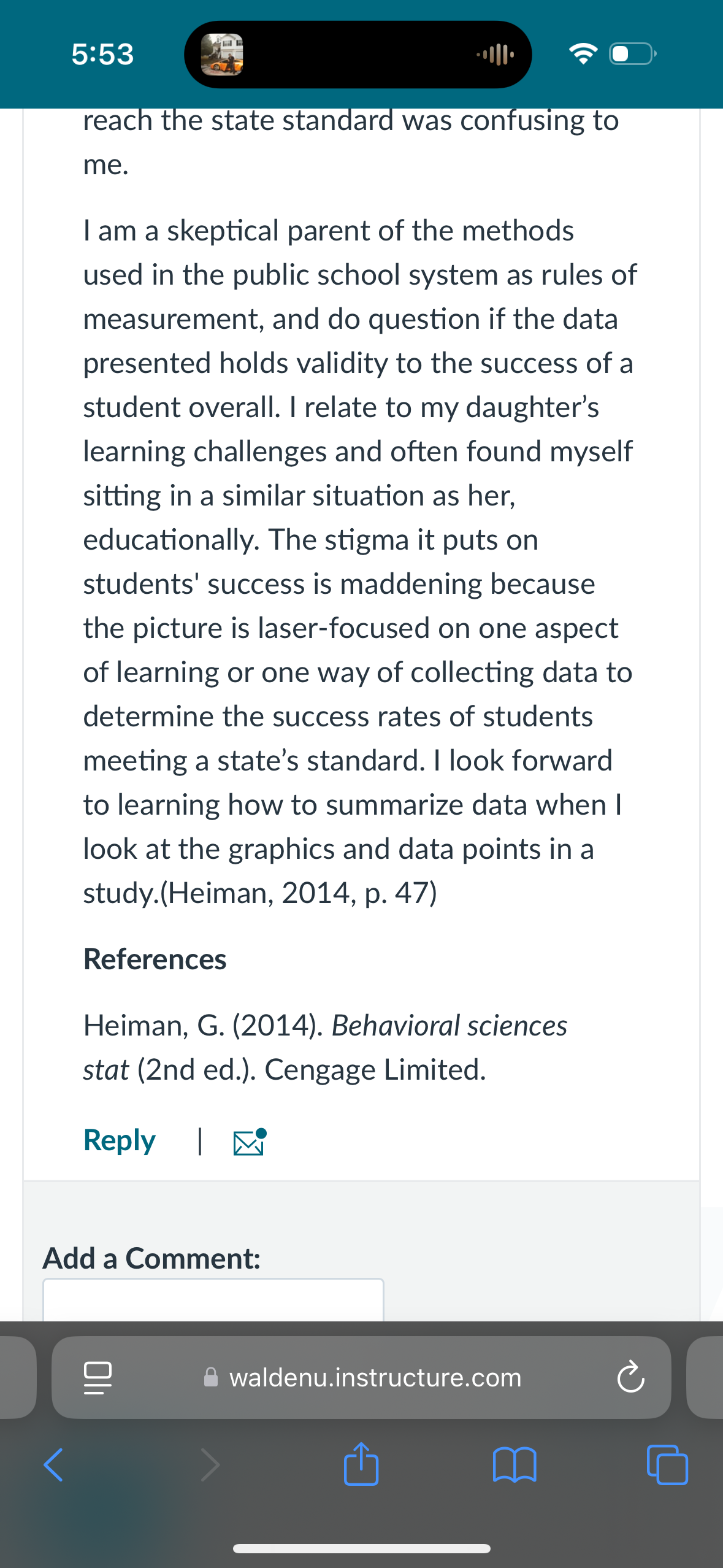The image size is (723, 1568).
Task: Tap the waldenu.instructure.com address bar
Action: [361, 1377]
